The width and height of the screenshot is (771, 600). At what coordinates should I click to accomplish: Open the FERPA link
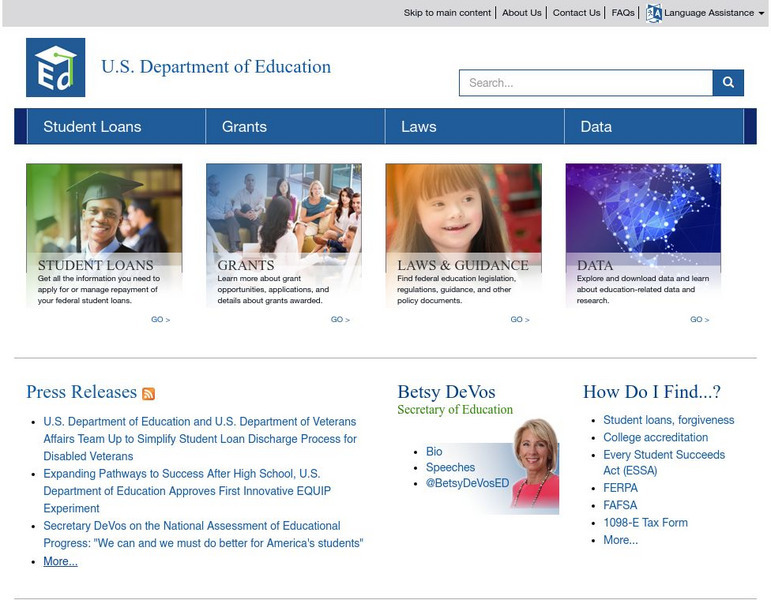[621, 488]
